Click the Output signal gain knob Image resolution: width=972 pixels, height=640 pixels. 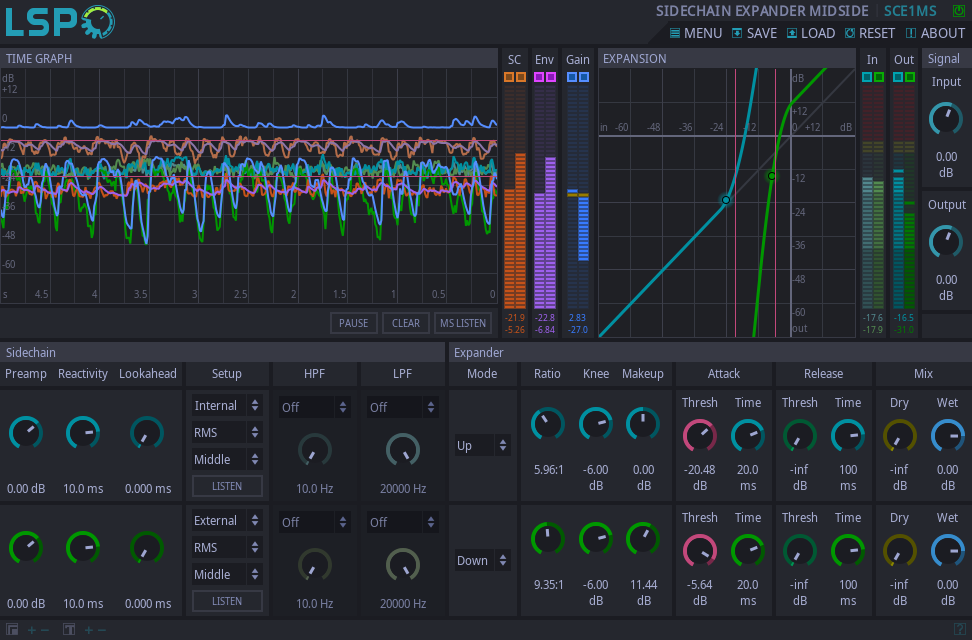click(x=946, y=242)
